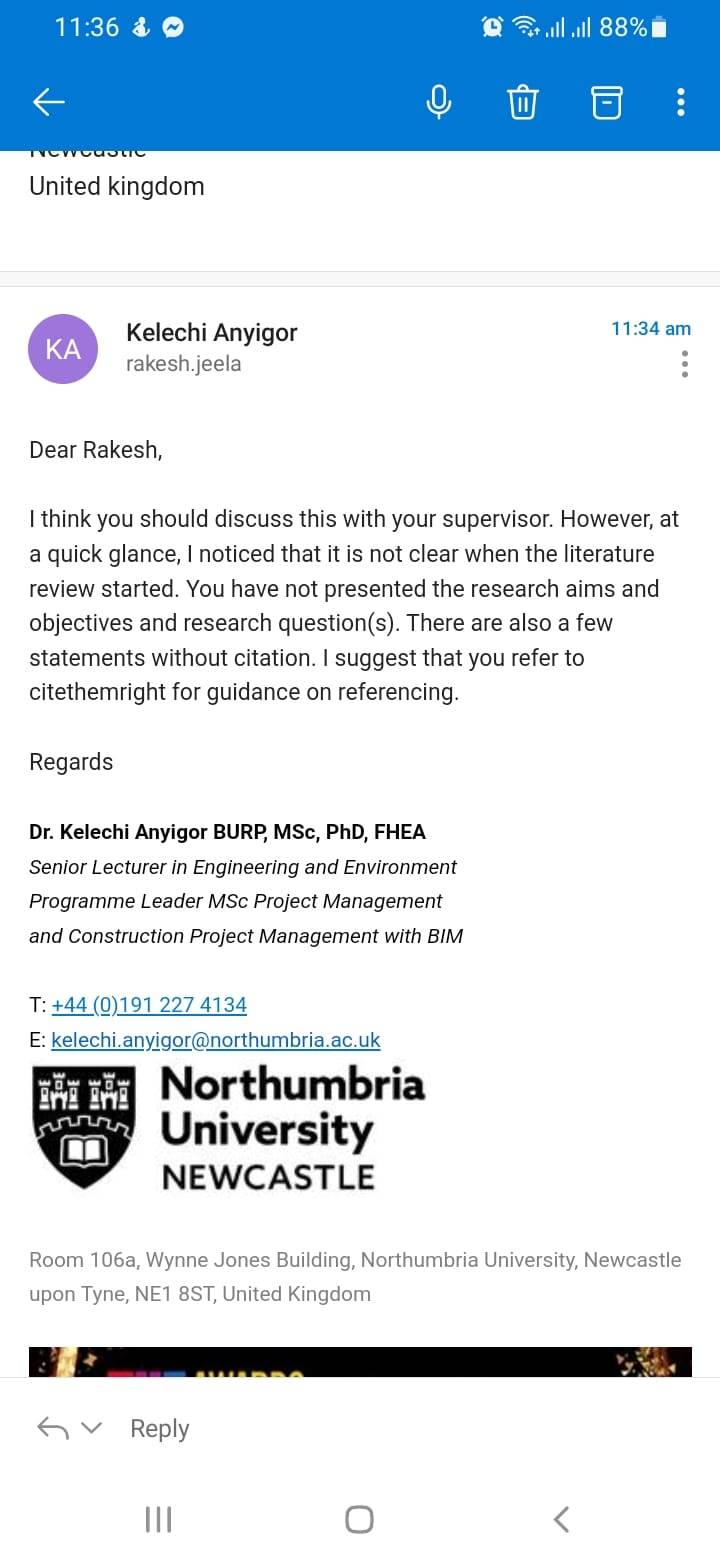This screenshot has width=720, height=1560.
Task: Open the awards banner image
Action: [x=360, y=1362]
